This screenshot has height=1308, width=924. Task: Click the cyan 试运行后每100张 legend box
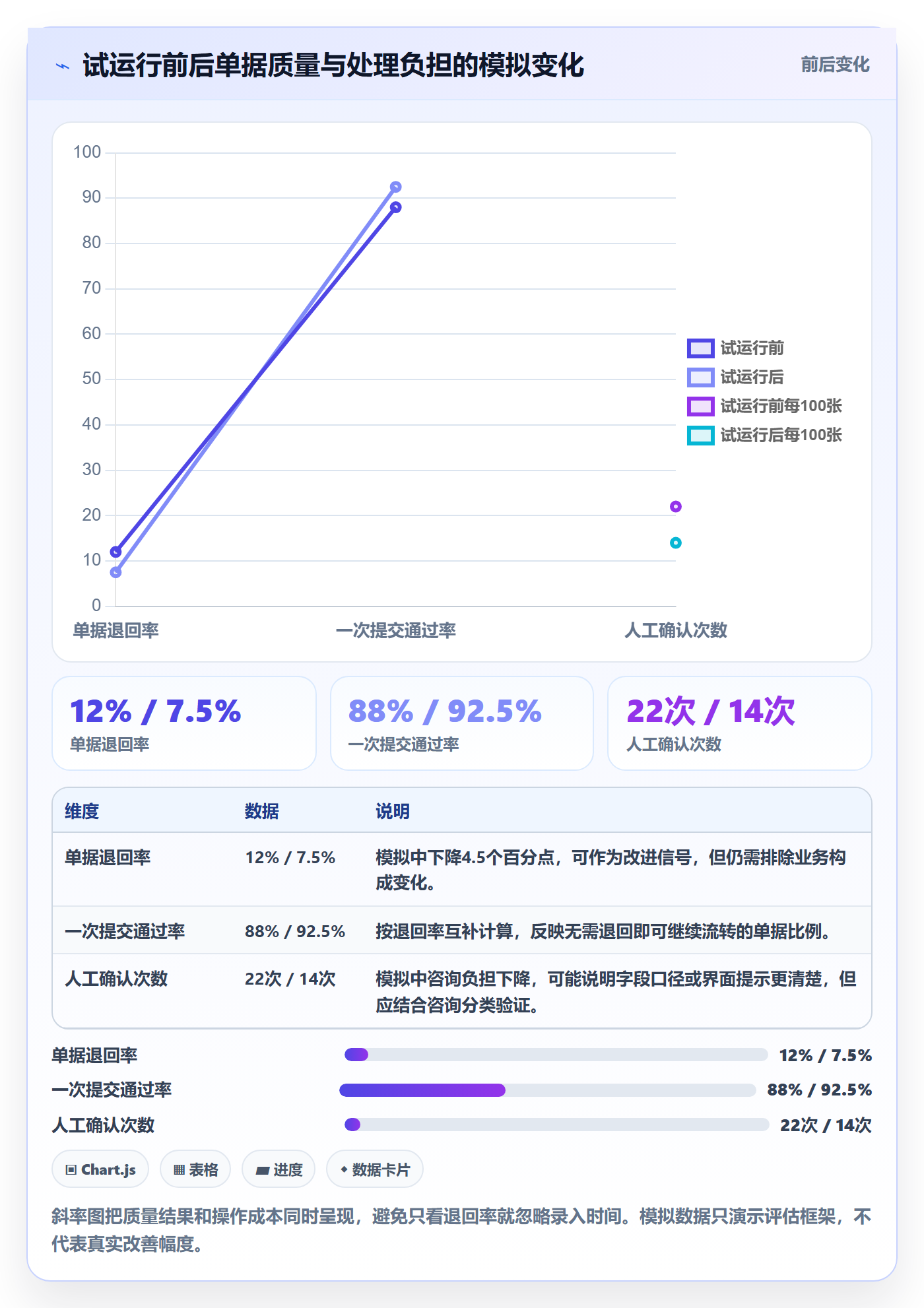pos(700,435)
